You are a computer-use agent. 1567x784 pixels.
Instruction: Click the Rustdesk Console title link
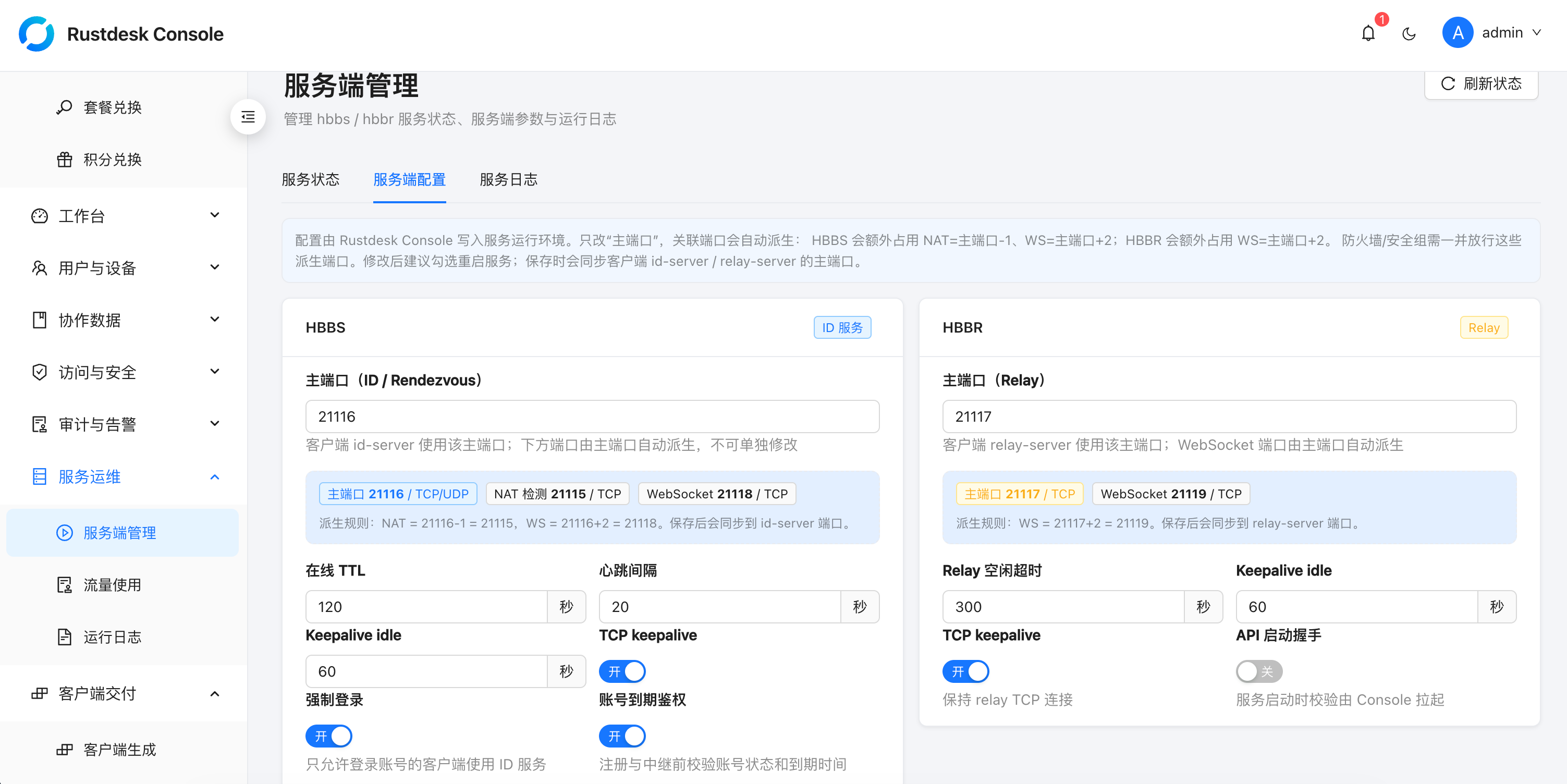[145, 34]
